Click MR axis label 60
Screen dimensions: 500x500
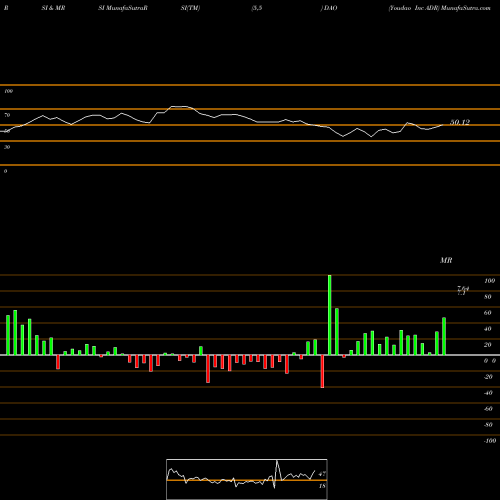488,313
